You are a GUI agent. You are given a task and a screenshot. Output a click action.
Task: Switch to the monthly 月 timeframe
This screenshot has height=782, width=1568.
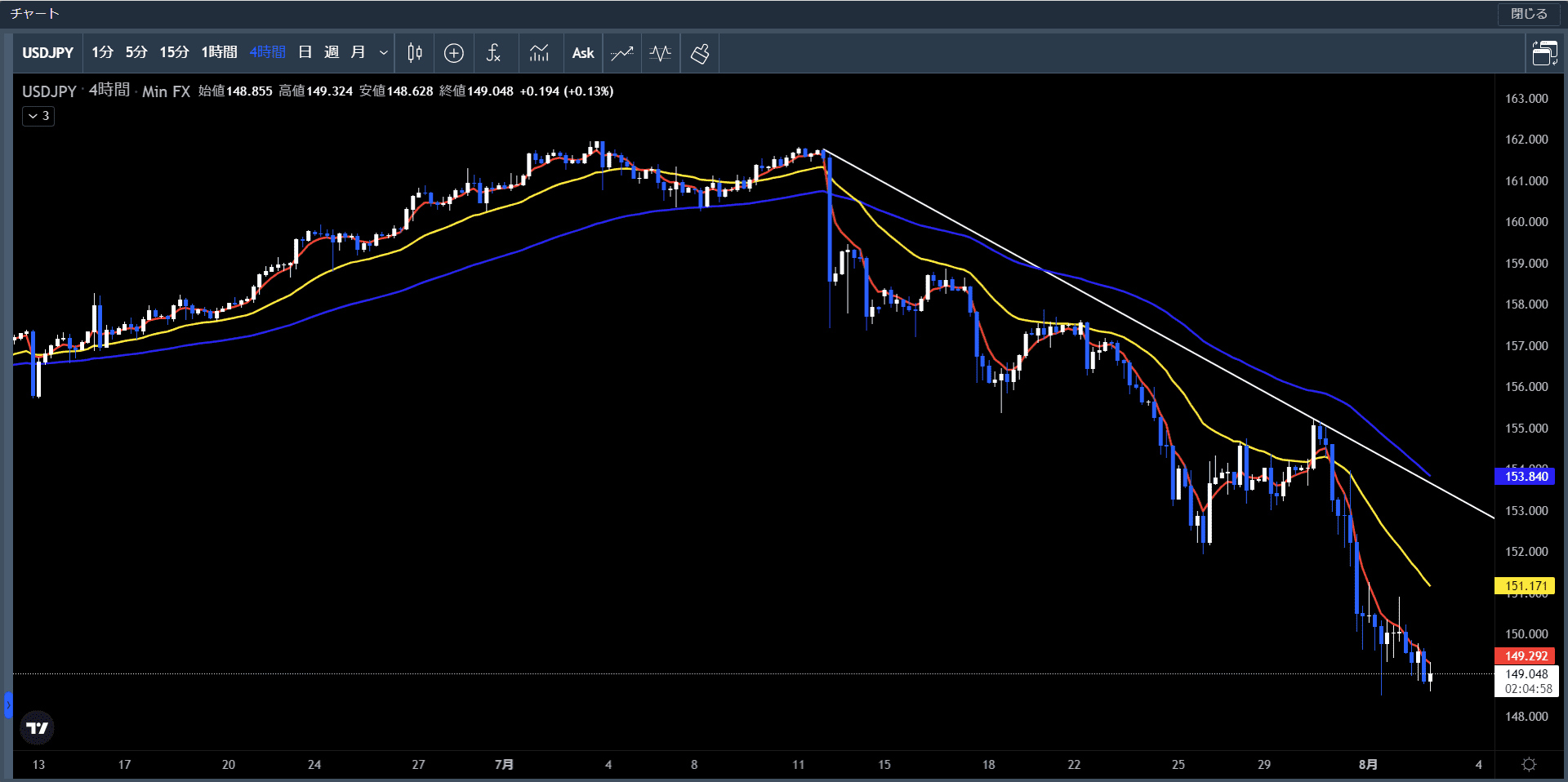click(x=358, y=52)
